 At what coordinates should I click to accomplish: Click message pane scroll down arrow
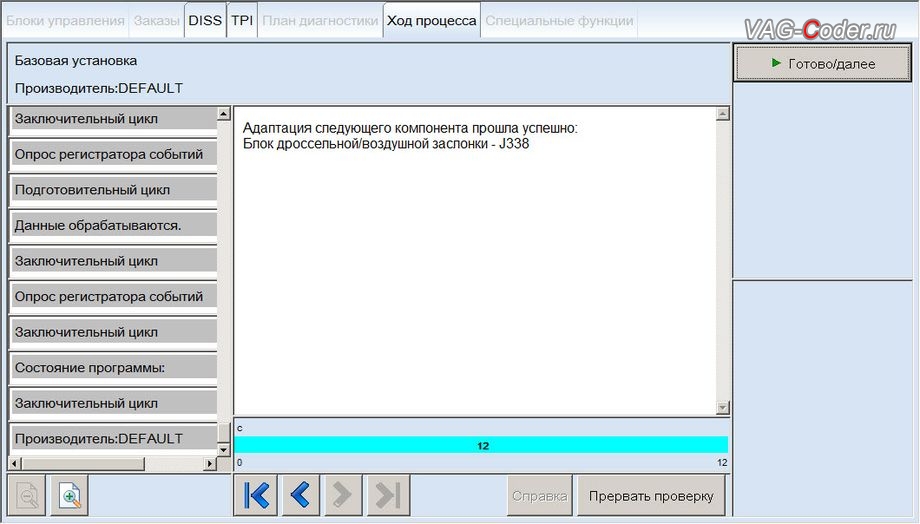coord(723,407)
